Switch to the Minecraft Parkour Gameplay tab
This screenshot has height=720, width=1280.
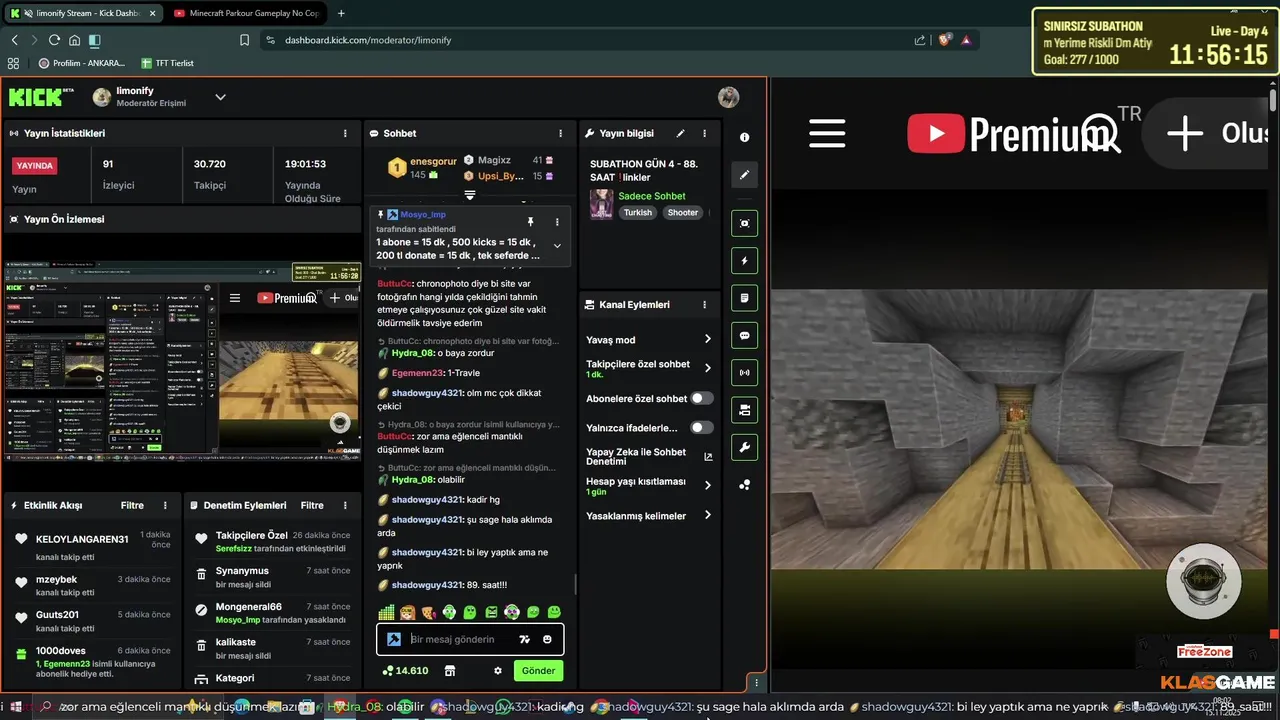click(245, 13)
